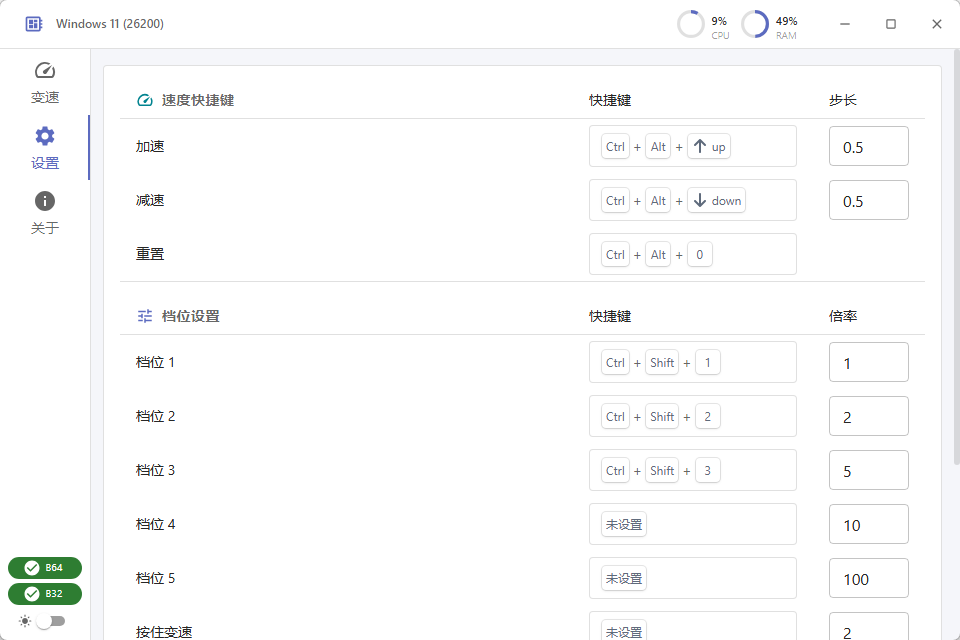The image size is (960, 640).
Task: Open the 关于 about page
Action: coord(45,213)
